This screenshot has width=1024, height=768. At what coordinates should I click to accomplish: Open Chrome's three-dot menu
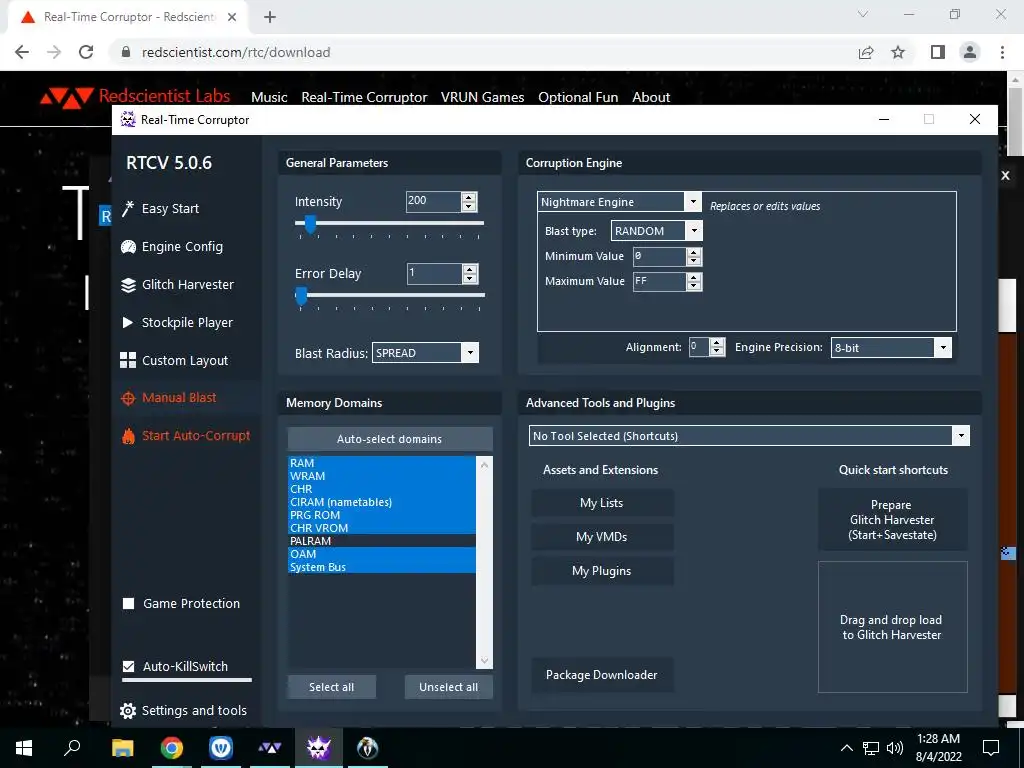coord(1002,52)
